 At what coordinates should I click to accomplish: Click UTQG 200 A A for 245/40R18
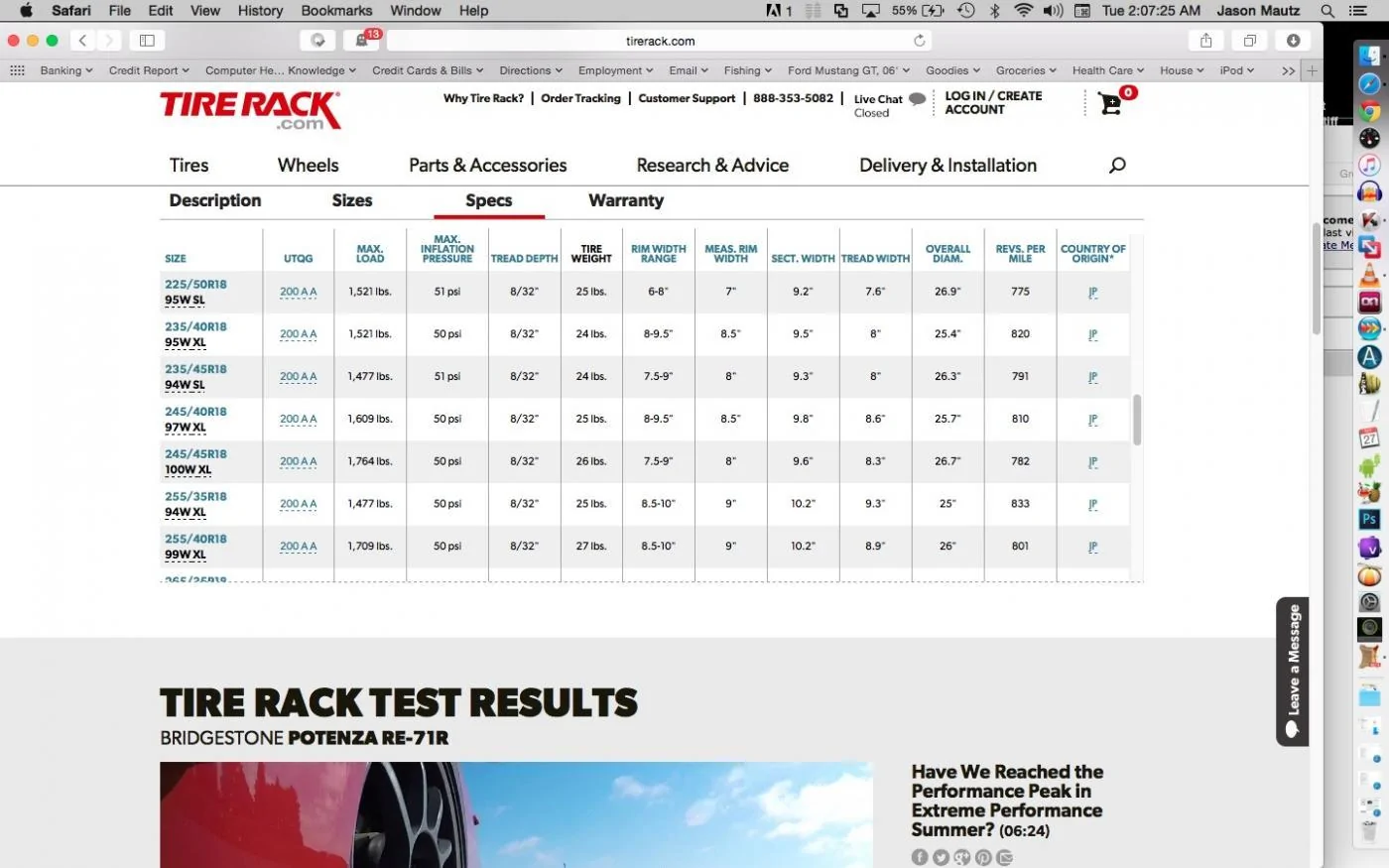click(298, 420)
